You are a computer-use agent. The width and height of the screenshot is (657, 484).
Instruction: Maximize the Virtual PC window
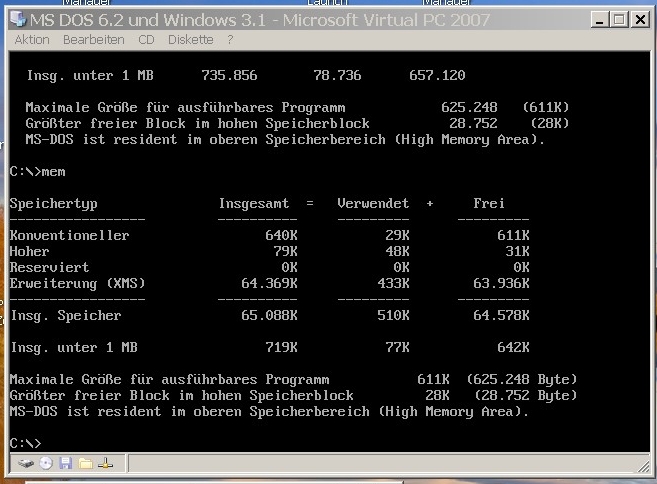coord(619,20)
